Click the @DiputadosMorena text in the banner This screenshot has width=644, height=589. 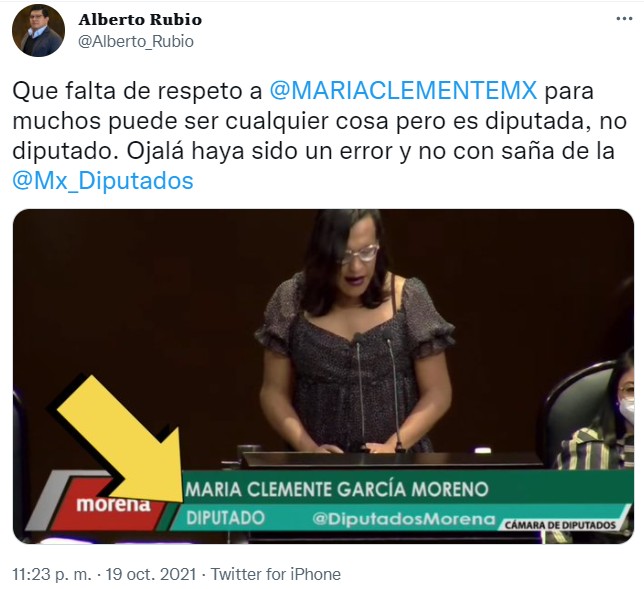click(403, 519)
